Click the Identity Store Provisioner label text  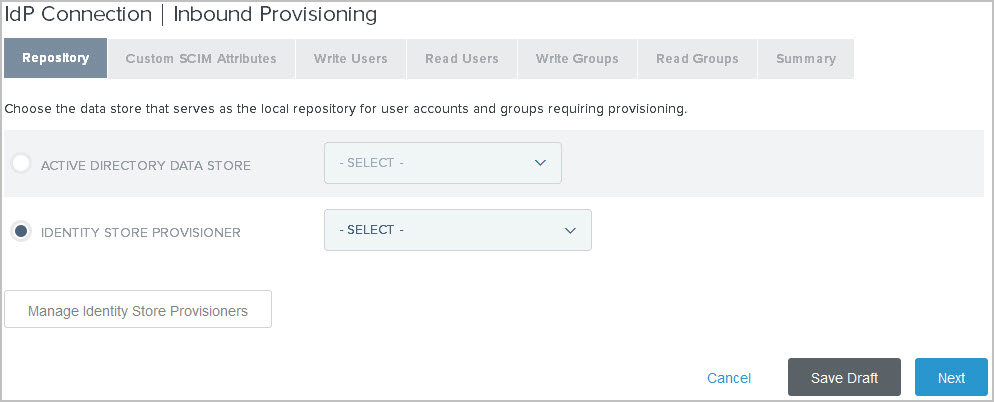(140, 233)
